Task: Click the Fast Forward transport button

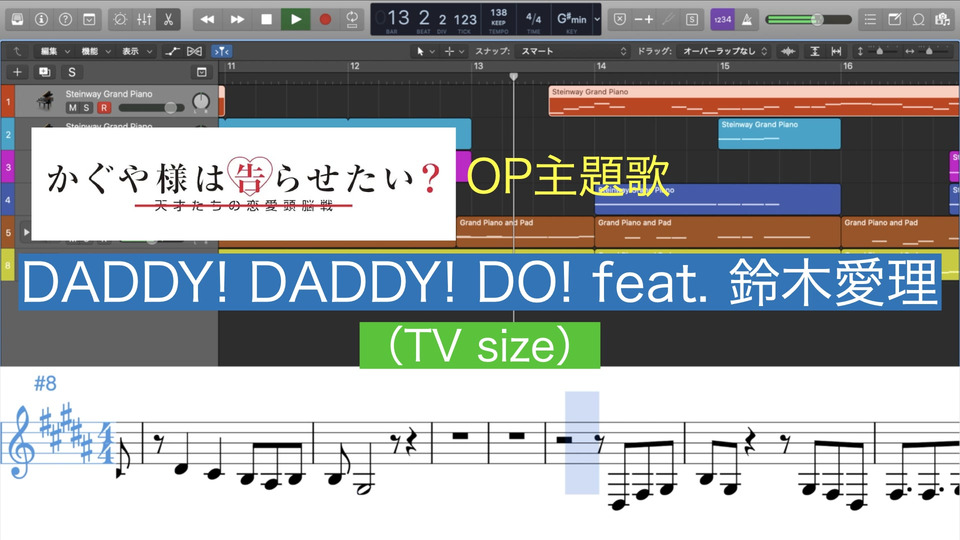Action: tap(237, 20)
